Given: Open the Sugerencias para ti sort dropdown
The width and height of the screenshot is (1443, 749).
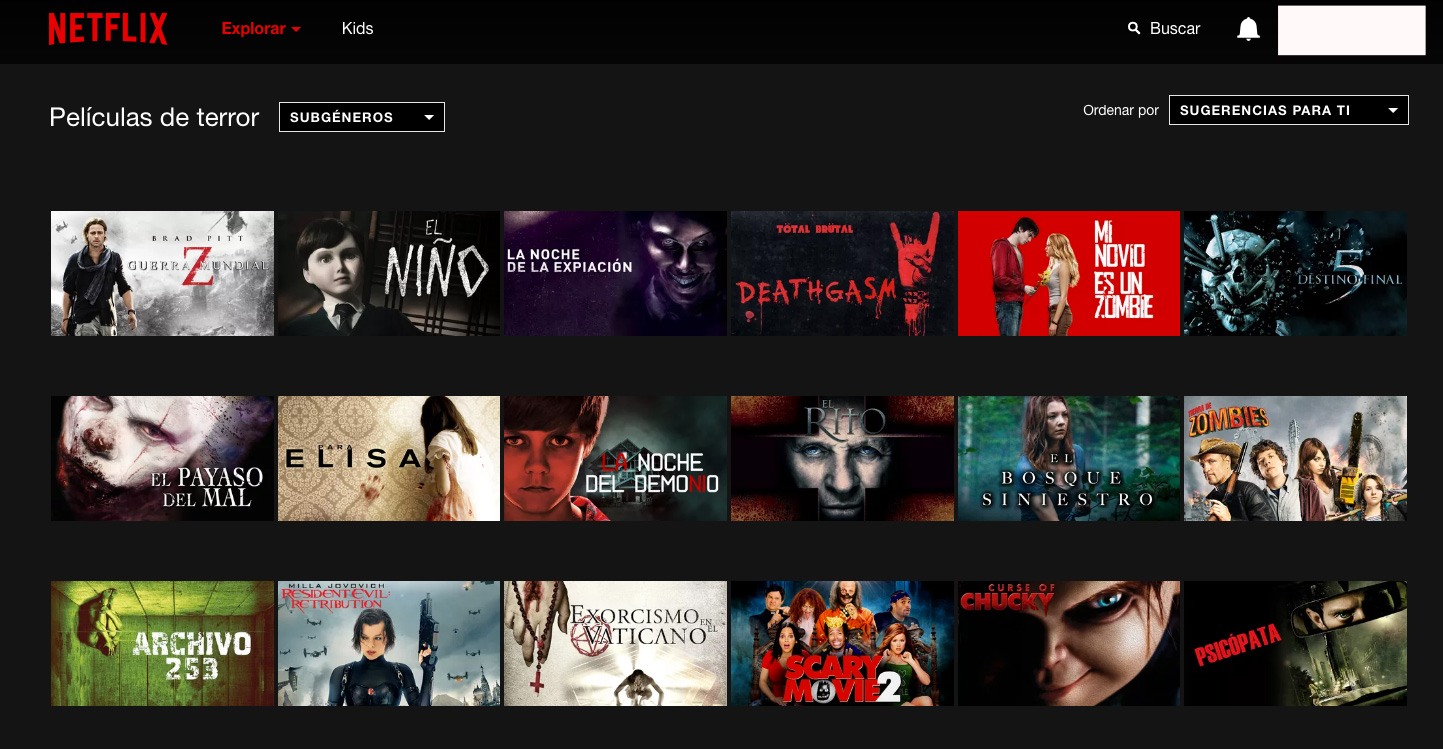Looking at the screenshot, I should (1289, 110).
